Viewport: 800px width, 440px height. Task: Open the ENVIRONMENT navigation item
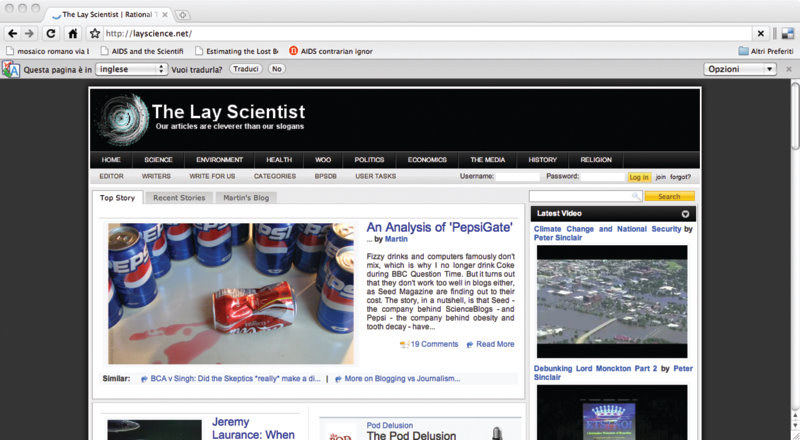(x=219, y=160)
